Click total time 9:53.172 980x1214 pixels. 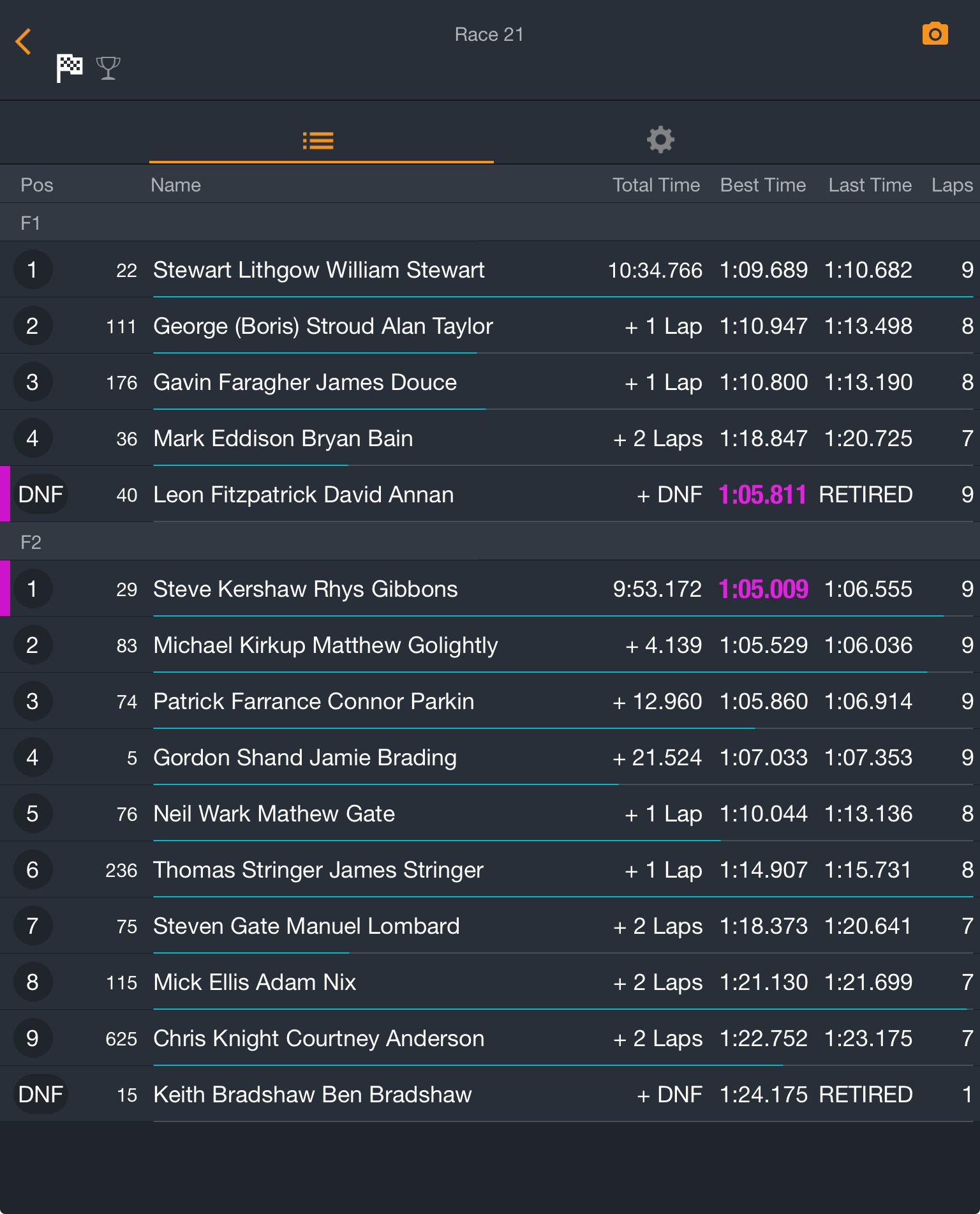coord(657,589)
